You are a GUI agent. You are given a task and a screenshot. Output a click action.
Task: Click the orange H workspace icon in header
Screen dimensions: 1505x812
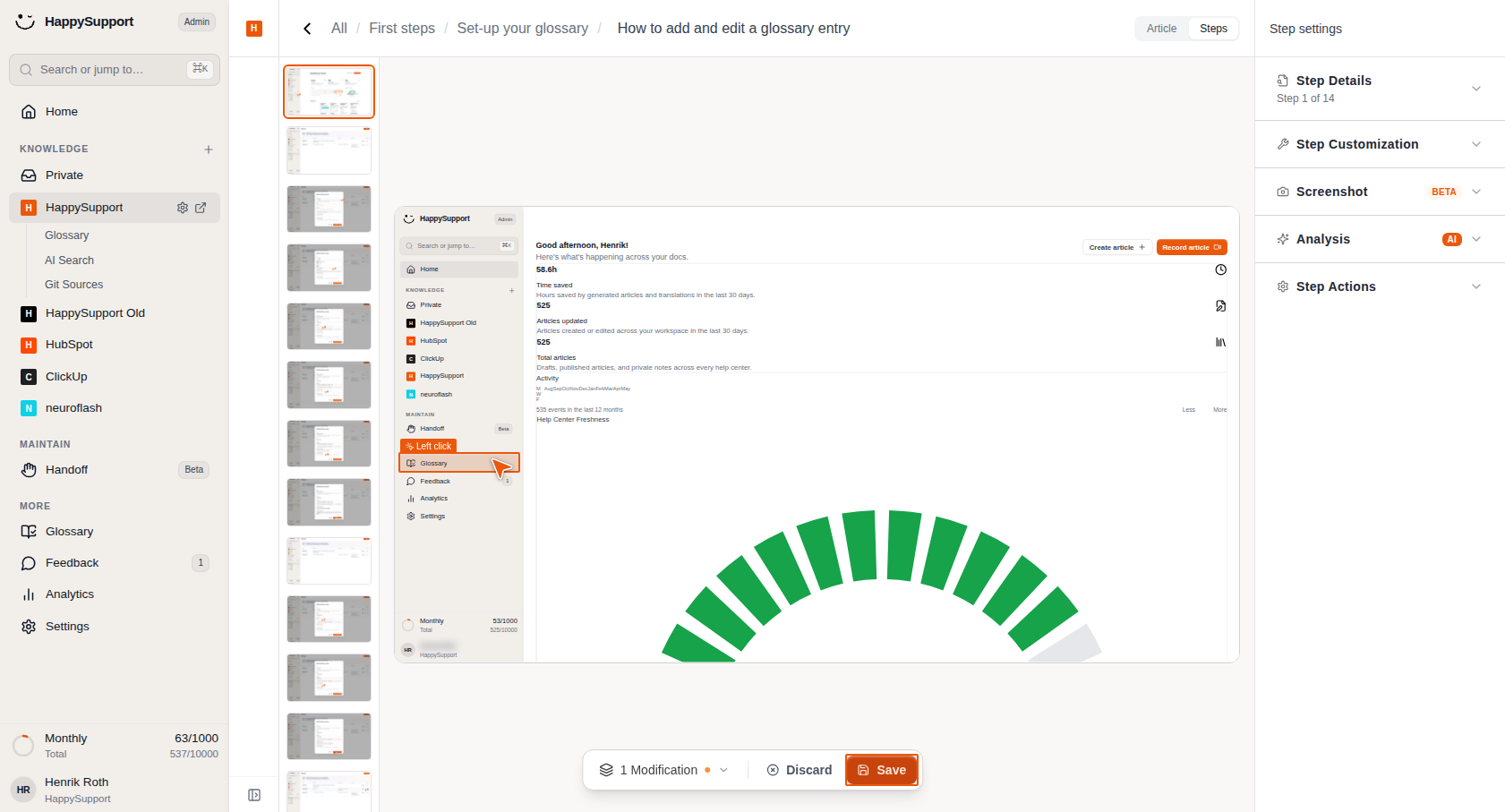254,29
